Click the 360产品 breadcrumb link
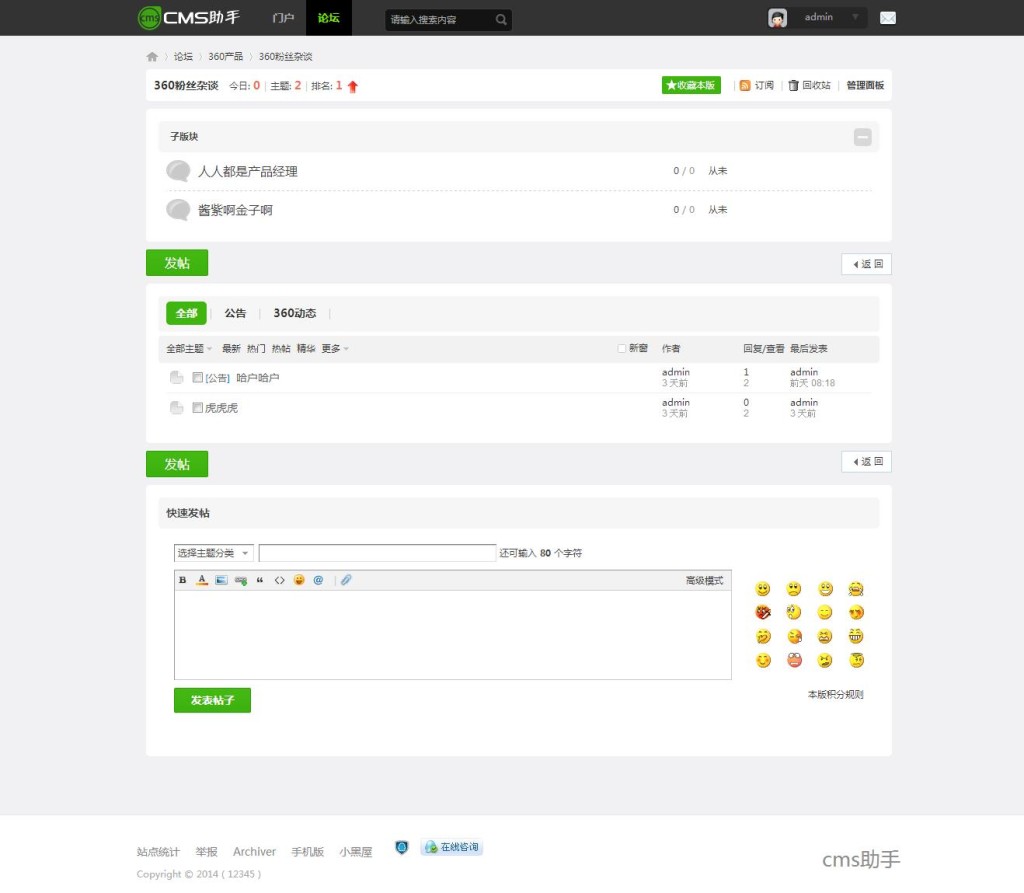1024x893 pixels. 225,57
